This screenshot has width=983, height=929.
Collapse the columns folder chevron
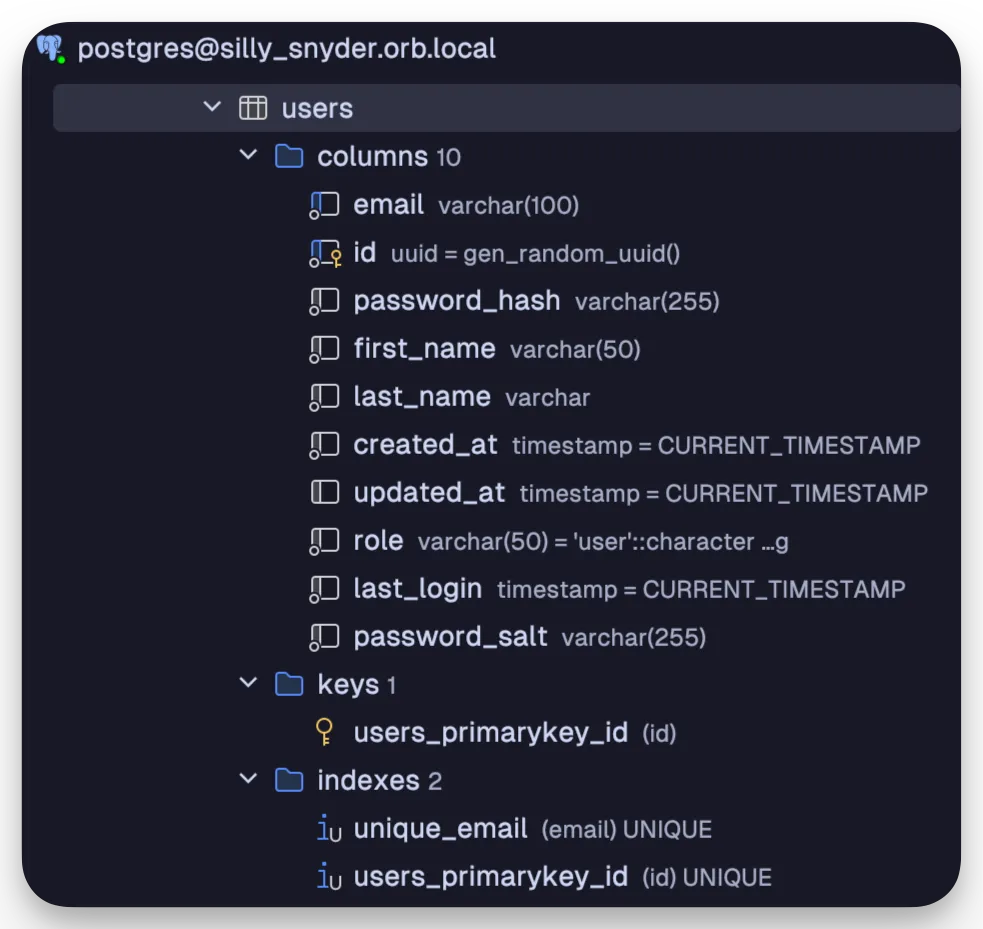(248, 155)
